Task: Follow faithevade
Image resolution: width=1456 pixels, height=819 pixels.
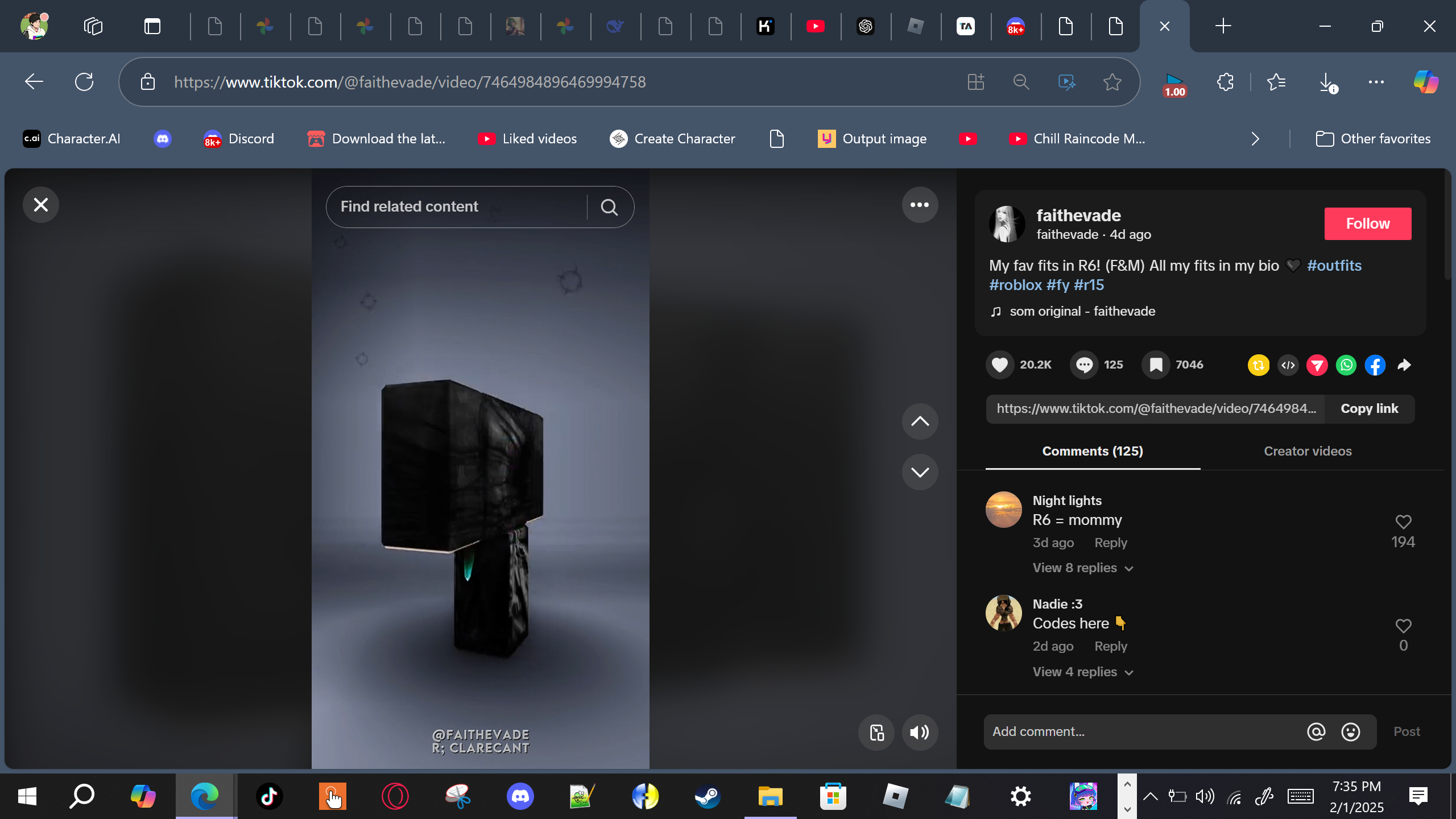Action: [1367, 224]
